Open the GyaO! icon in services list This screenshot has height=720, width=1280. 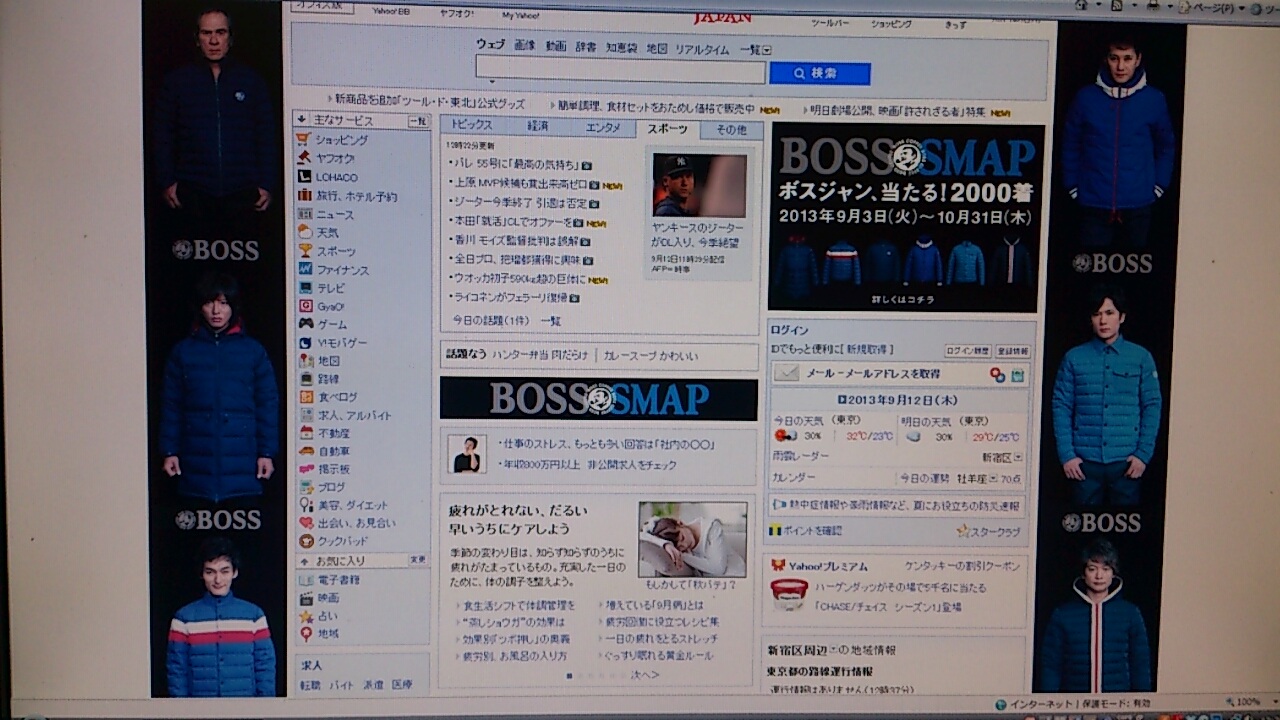(x=306, y=306)
